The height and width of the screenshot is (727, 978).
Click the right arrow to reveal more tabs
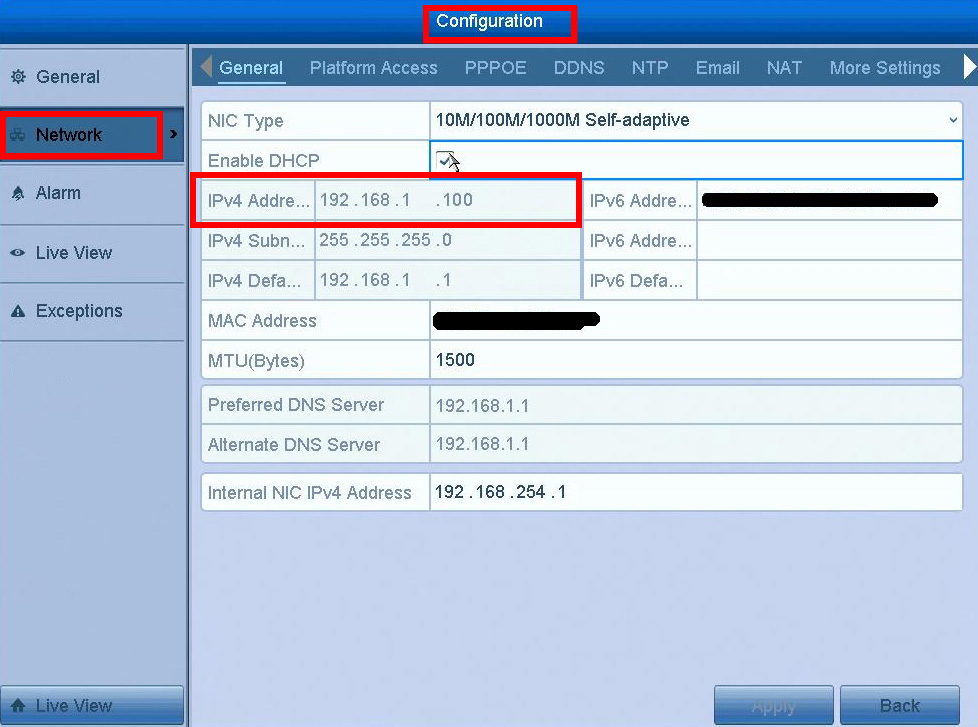965,67
